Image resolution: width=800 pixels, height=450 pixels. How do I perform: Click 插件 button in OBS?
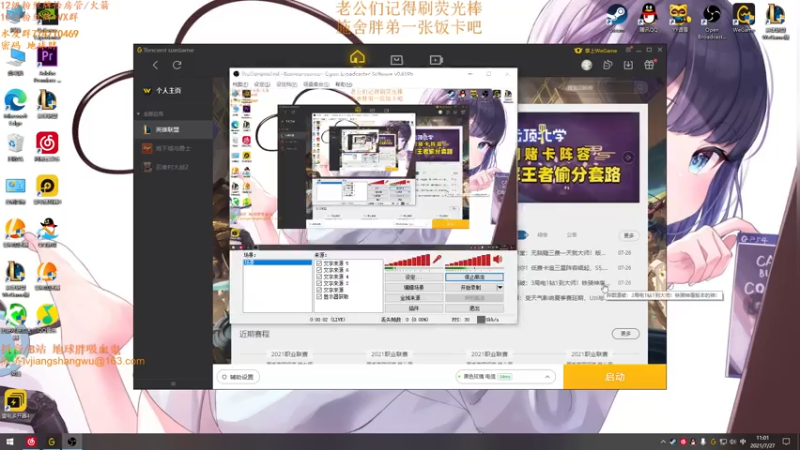[x=413, y=308]
